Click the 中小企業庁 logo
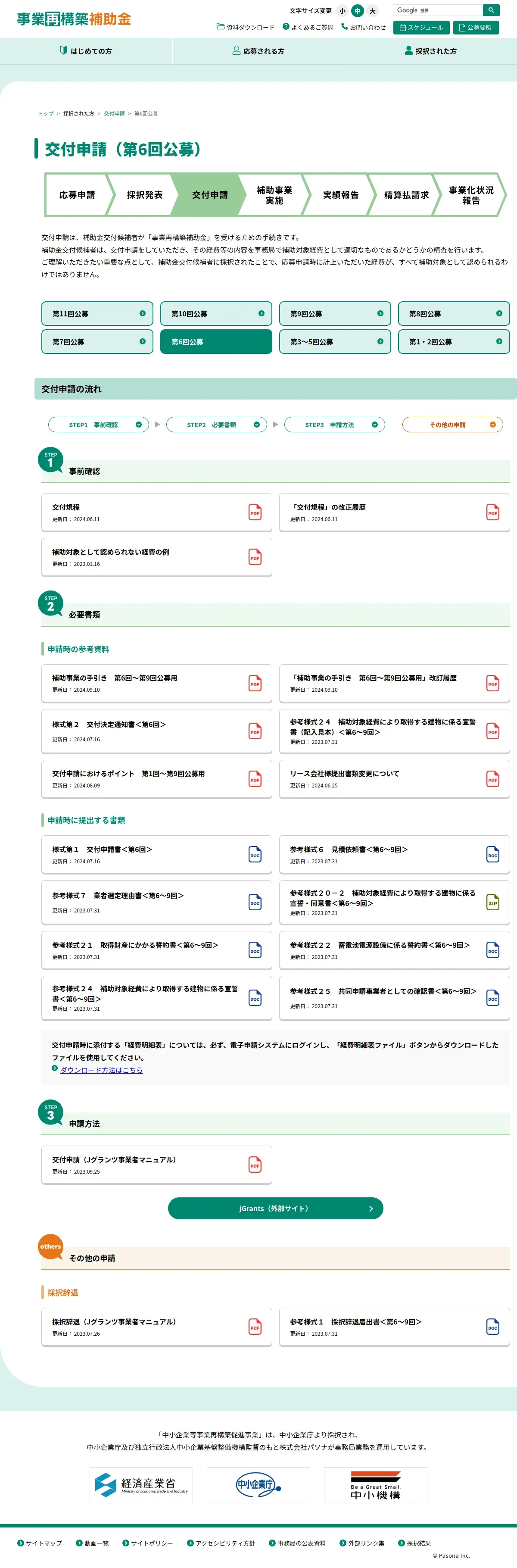517x1568 pixels. (x=258, y=1485)
